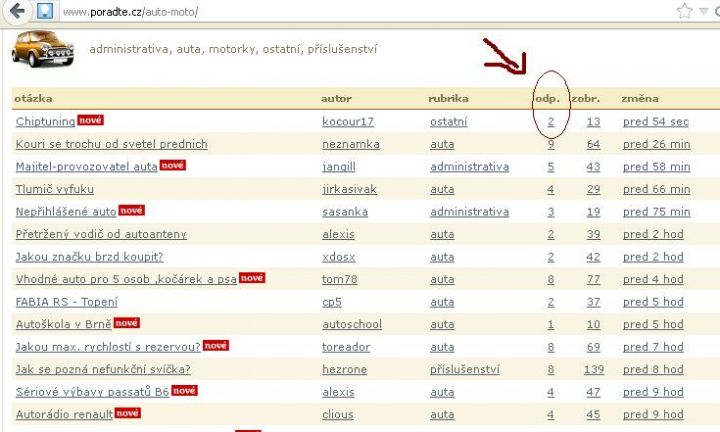Open 'FABIA RS - Topení' question

[67, 302]
